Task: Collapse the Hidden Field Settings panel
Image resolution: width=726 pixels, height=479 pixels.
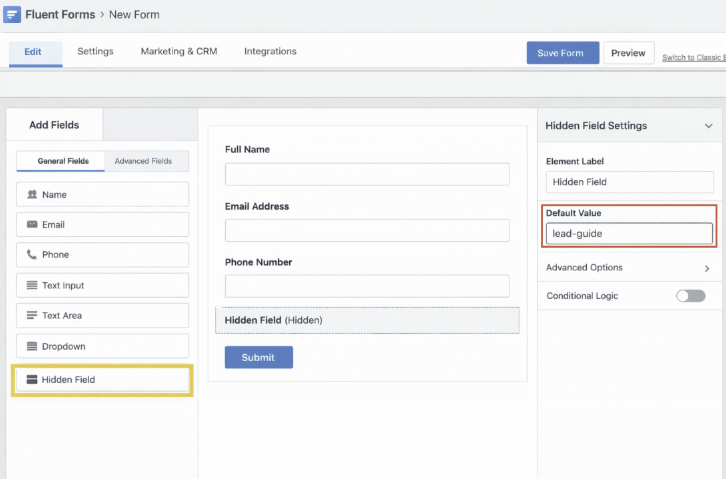Action: point(708,126)
